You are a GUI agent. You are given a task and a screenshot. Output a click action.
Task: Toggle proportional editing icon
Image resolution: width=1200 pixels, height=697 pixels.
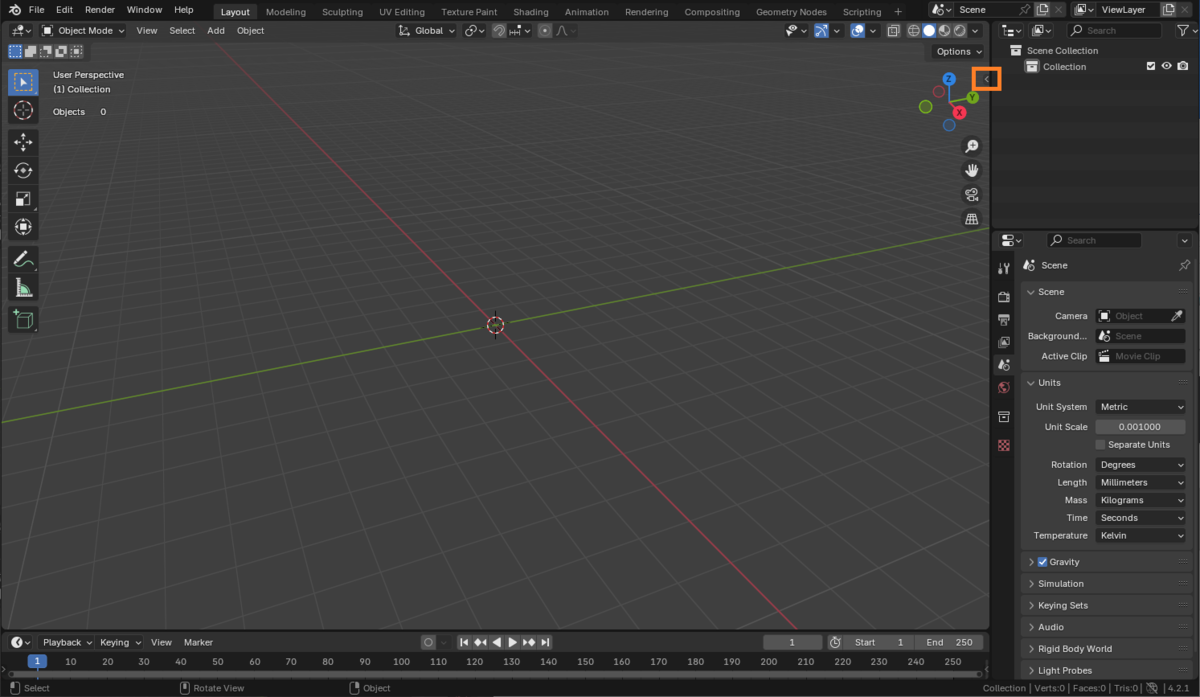tap(544, 31)
